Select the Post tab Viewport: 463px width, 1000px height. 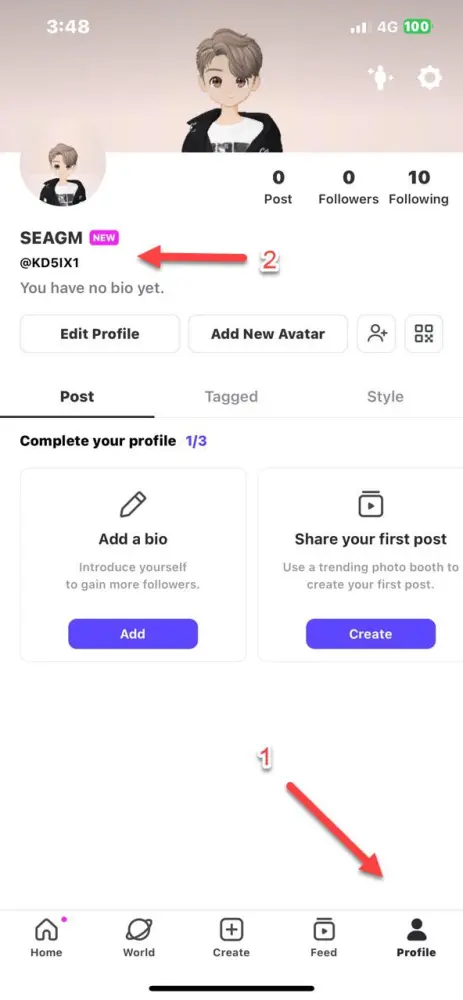77,397
